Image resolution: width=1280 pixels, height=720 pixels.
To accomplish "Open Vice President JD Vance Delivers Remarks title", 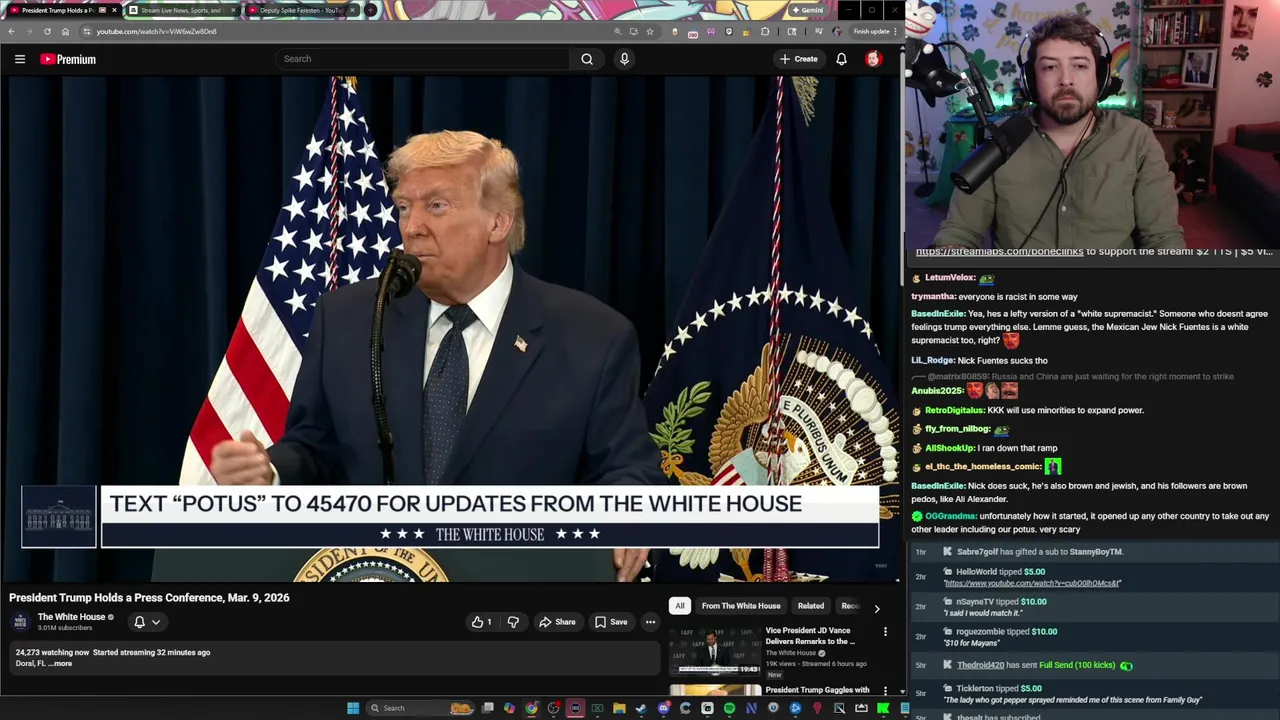I will [810, 636].
